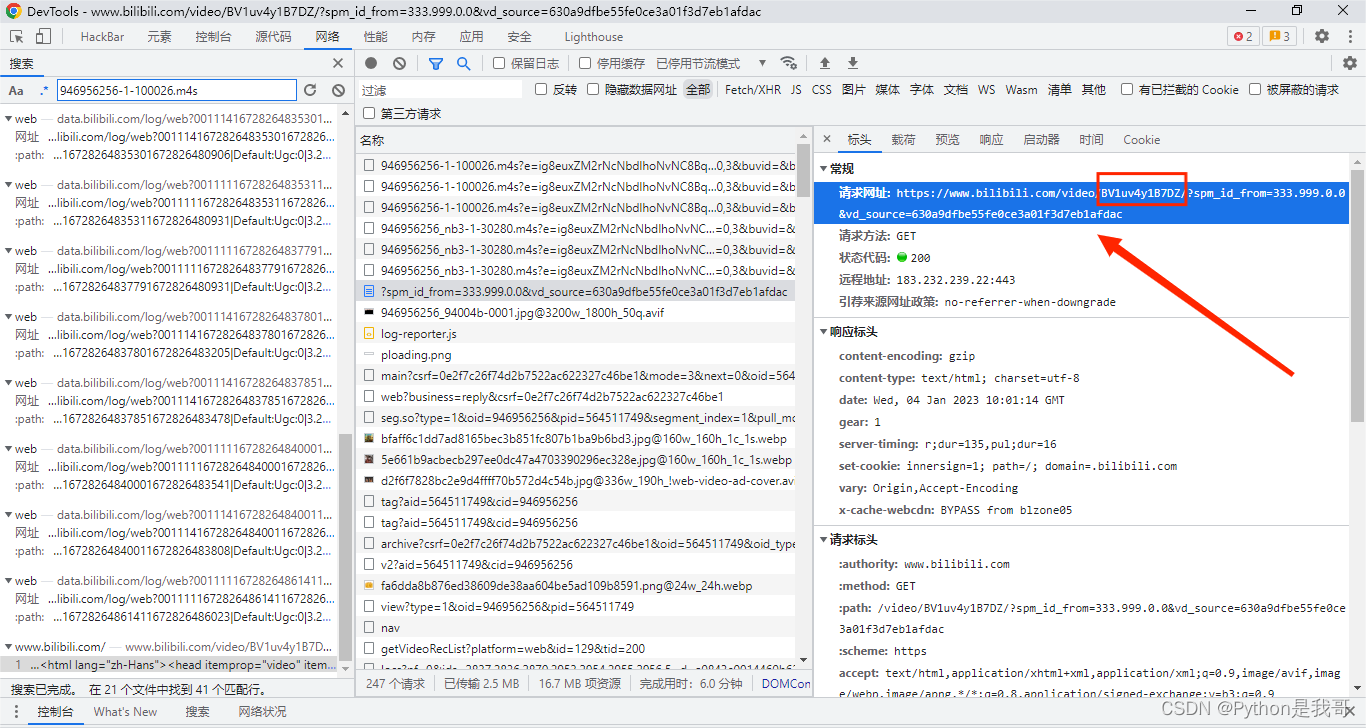Collapse web result ending 4835301 in search
This screenshot has width=1366, height=728.
coord(9,119)
